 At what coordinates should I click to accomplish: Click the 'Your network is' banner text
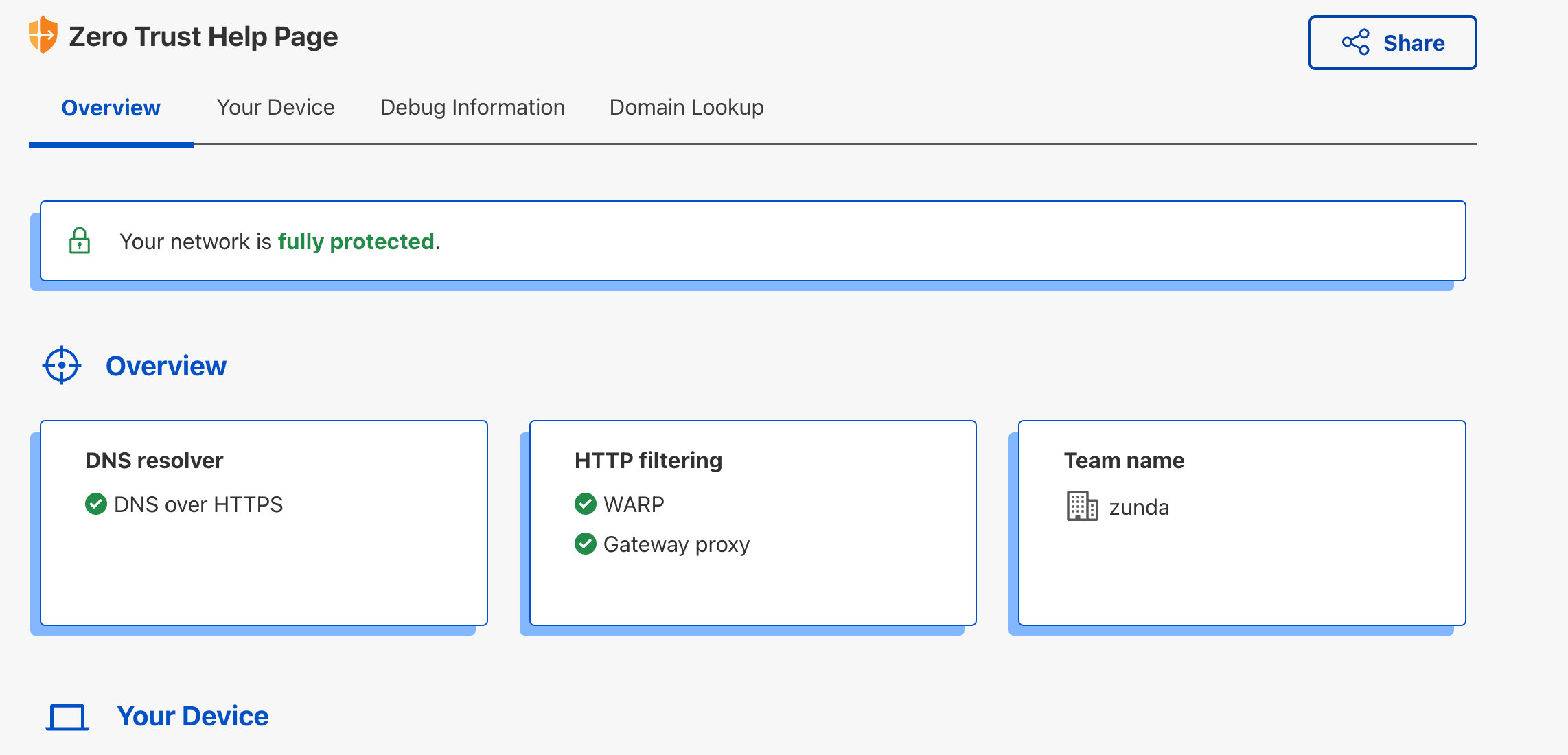[x=196, y=242]
